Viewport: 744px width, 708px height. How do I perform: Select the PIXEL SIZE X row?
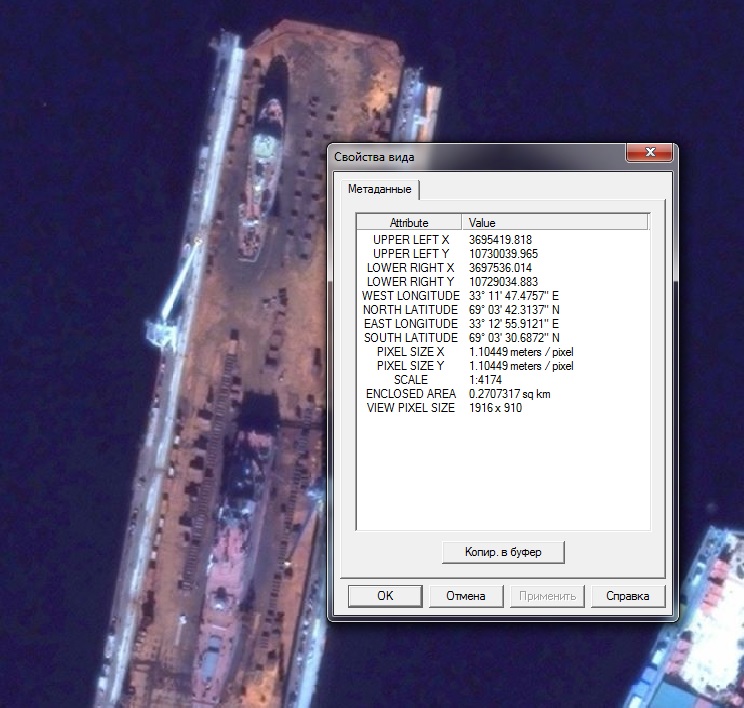(411, 352)
